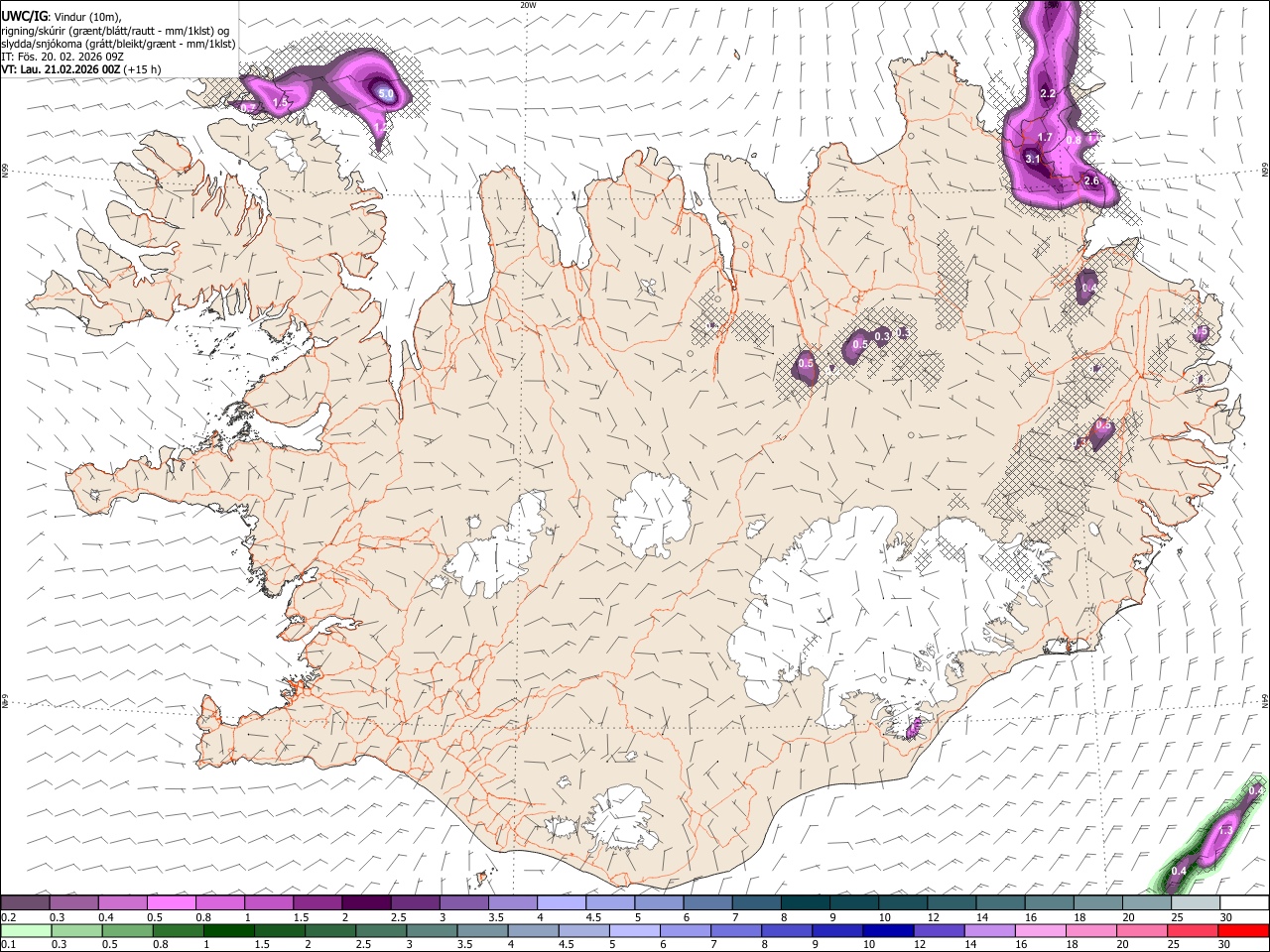Viewport: 1270px width, 952px height.
Task: Pick the dark teal swatch labeled 8 in the upper legend row
Action: coord(805,903)
